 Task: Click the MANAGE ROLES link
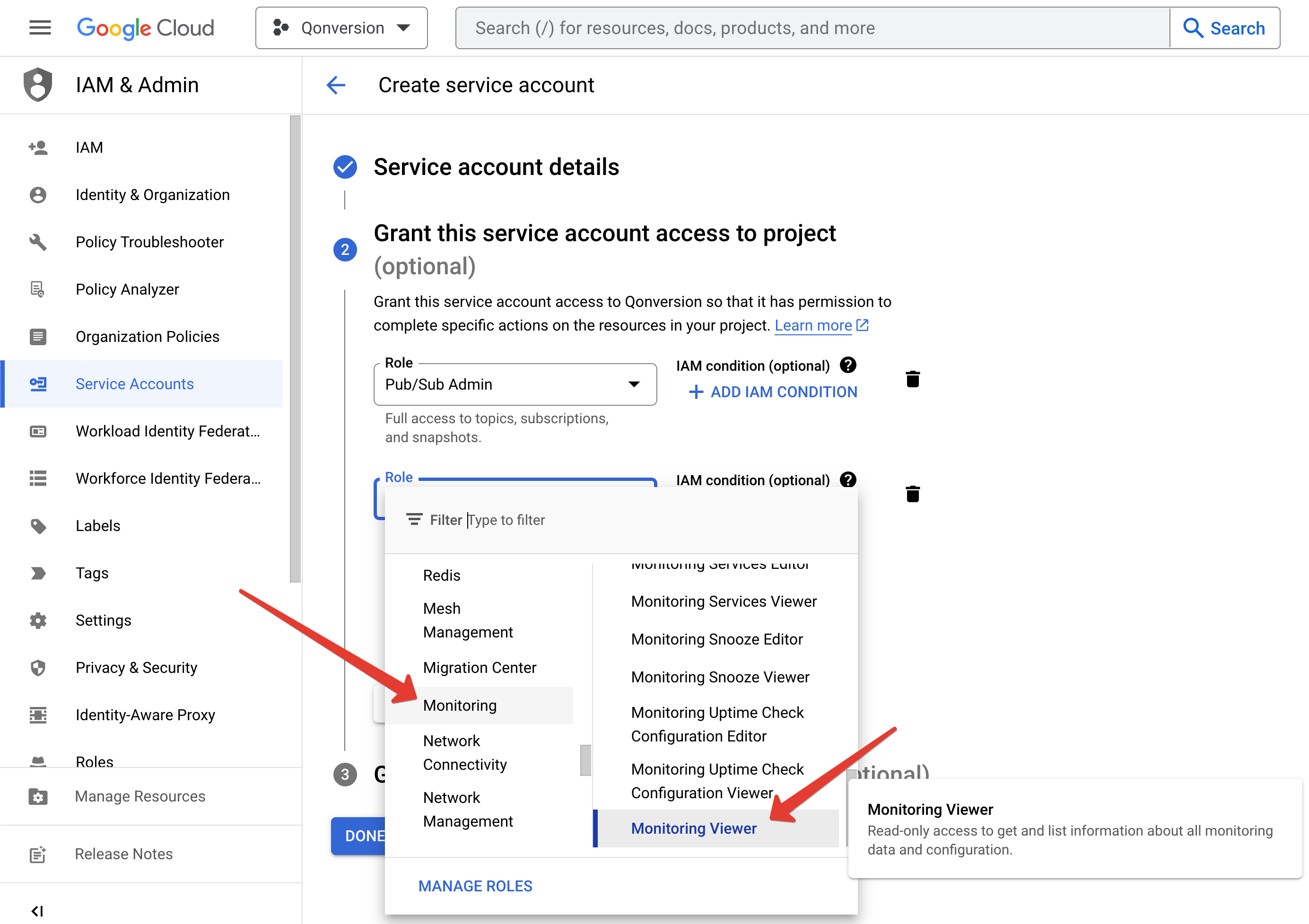coord(475,886)
